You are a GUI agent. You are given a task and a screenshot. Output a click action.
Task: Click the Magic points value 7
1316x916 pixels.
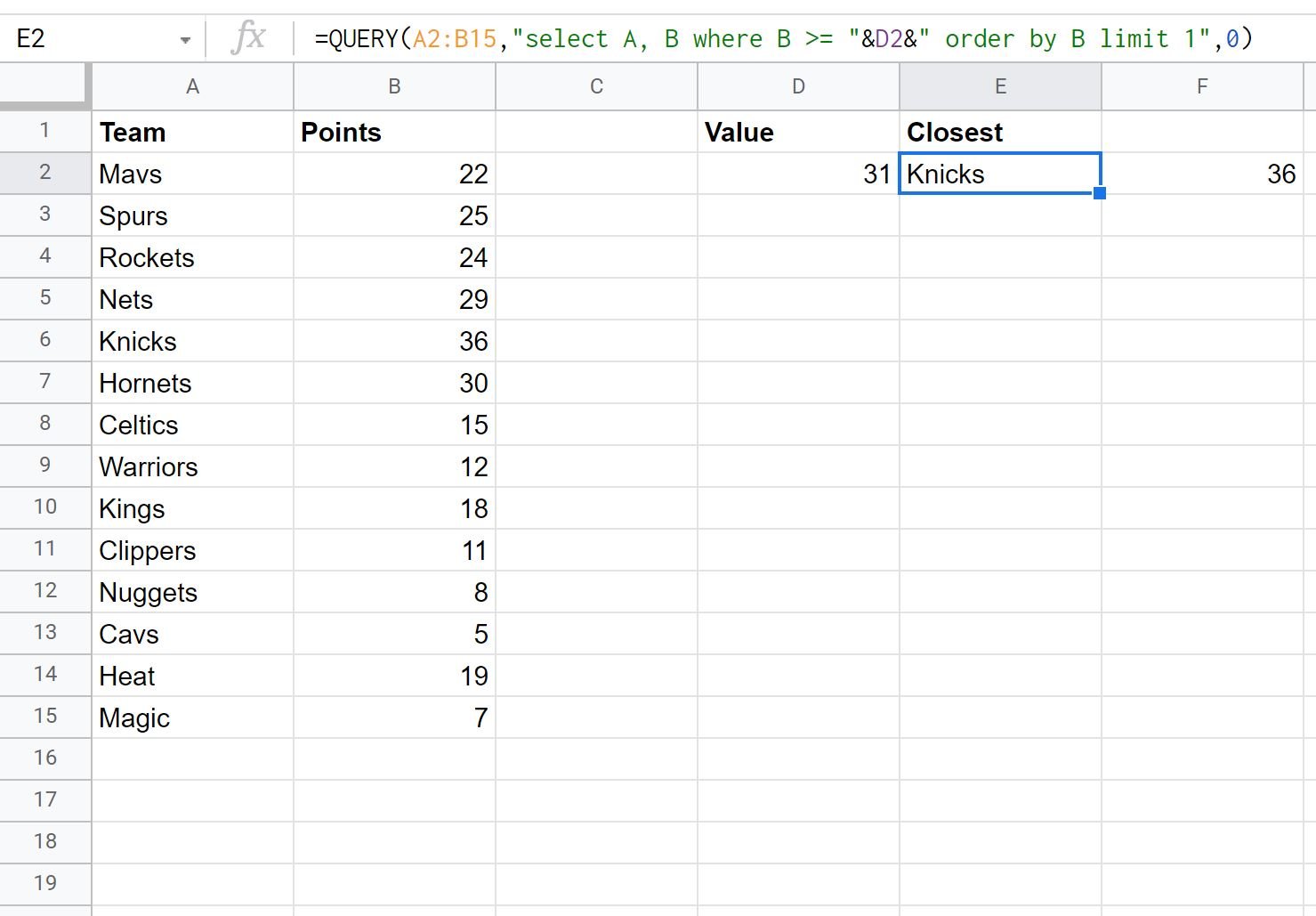[394, 717]
